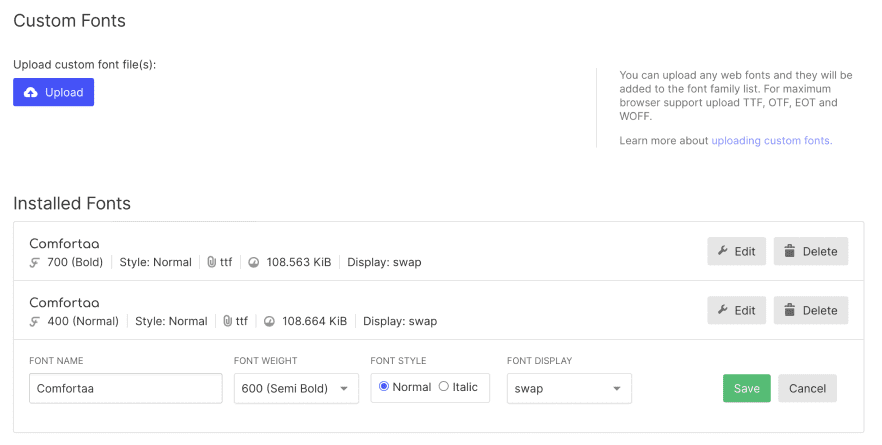Click the 'Style: Normal' text in the 400 (Normal) row
This screenshot has height=445, width=882.
(171, 321)
